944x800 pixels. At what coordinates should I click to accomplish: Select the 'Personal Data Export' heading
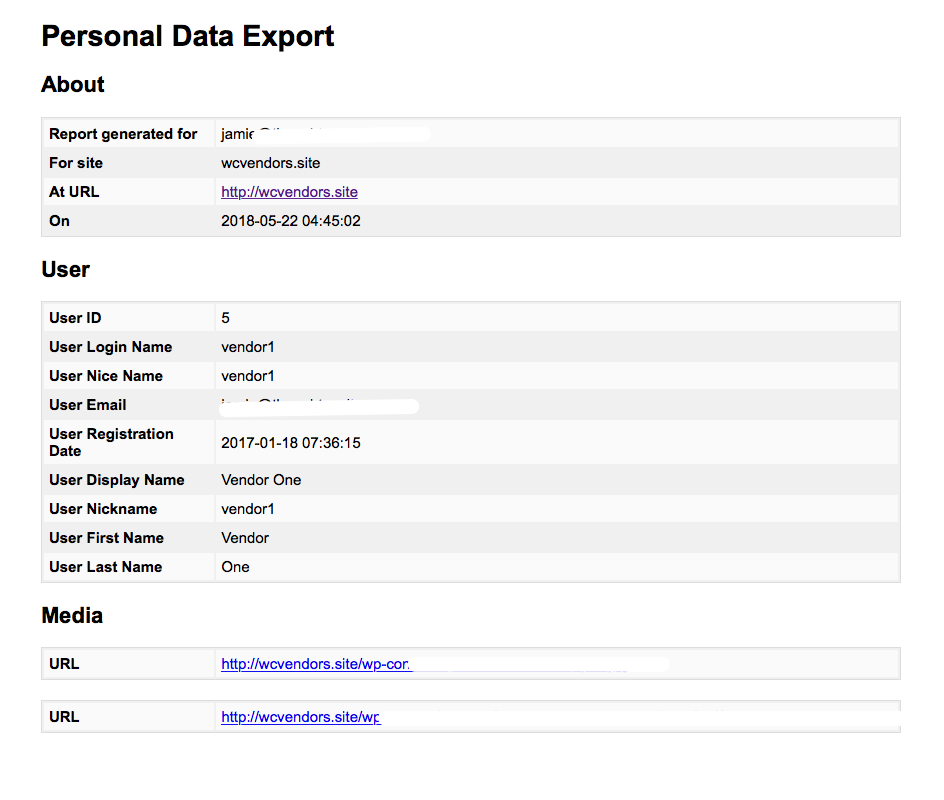[x=187, y=36]
